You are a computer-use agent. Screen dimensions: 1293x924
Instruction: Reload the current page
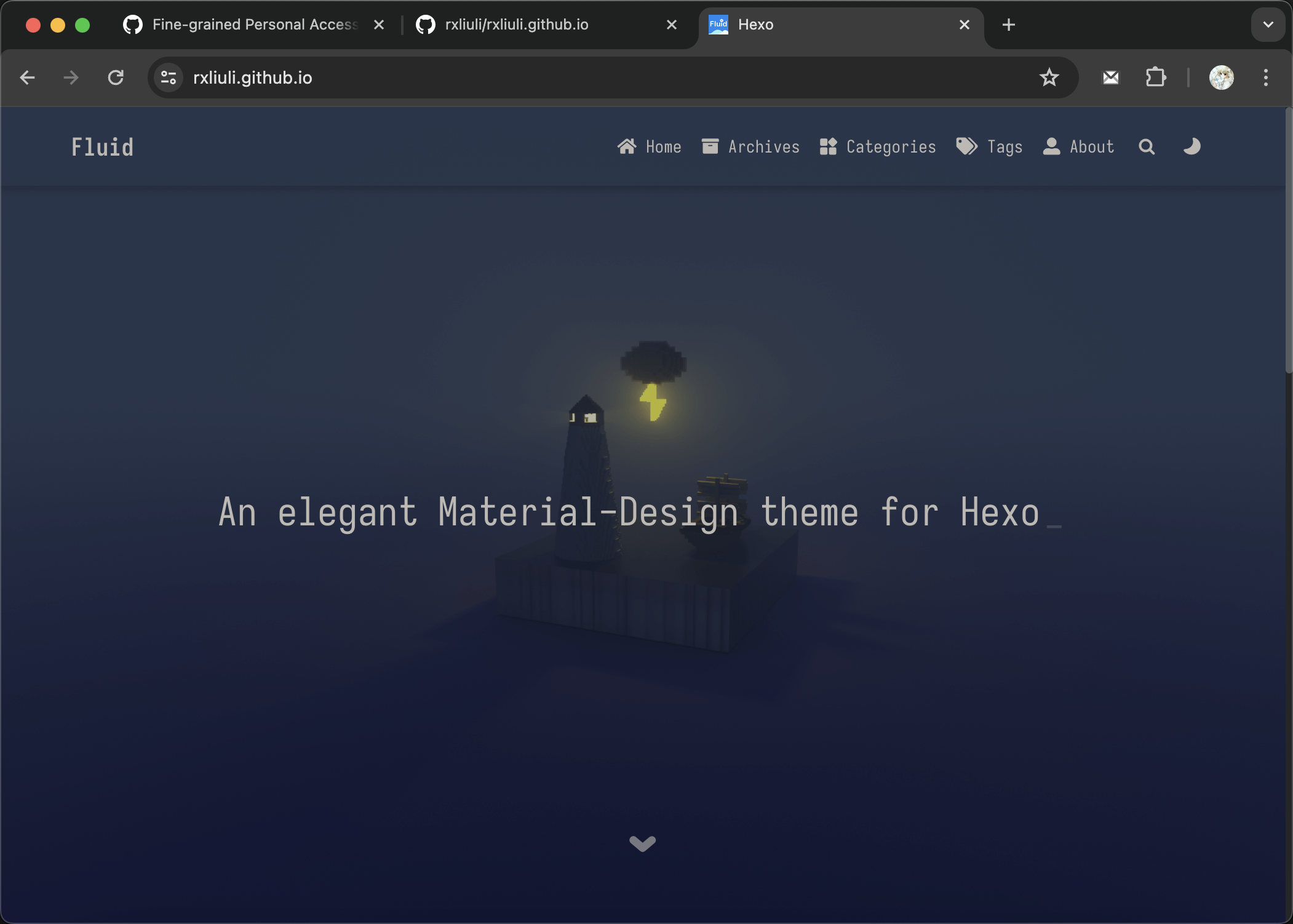pyautogui.click(x=116, y=78)
